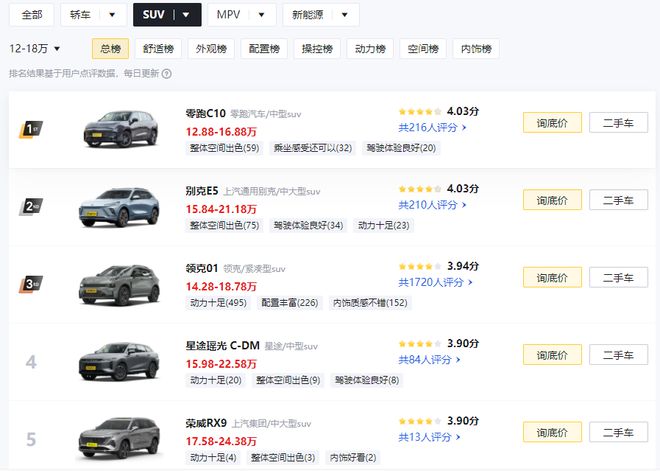Open the MPV dropdown arrow

point(261,15)
